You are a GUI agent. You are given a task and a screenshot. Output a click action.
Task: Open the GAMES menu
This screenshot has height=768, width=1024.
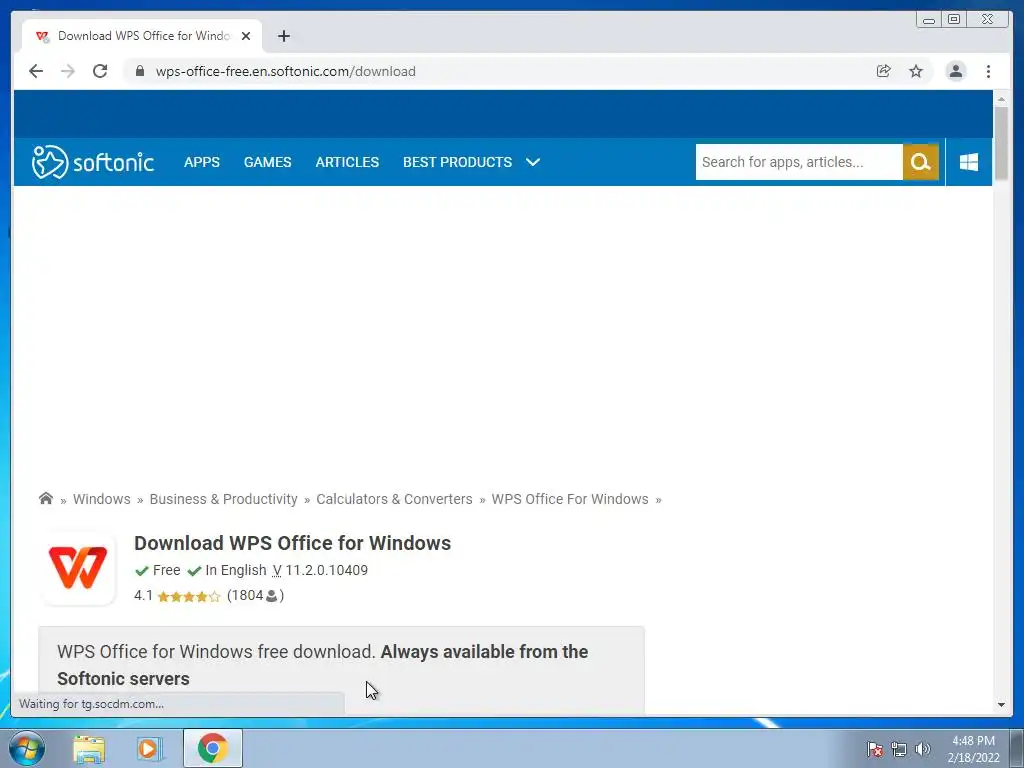(268, 162)
